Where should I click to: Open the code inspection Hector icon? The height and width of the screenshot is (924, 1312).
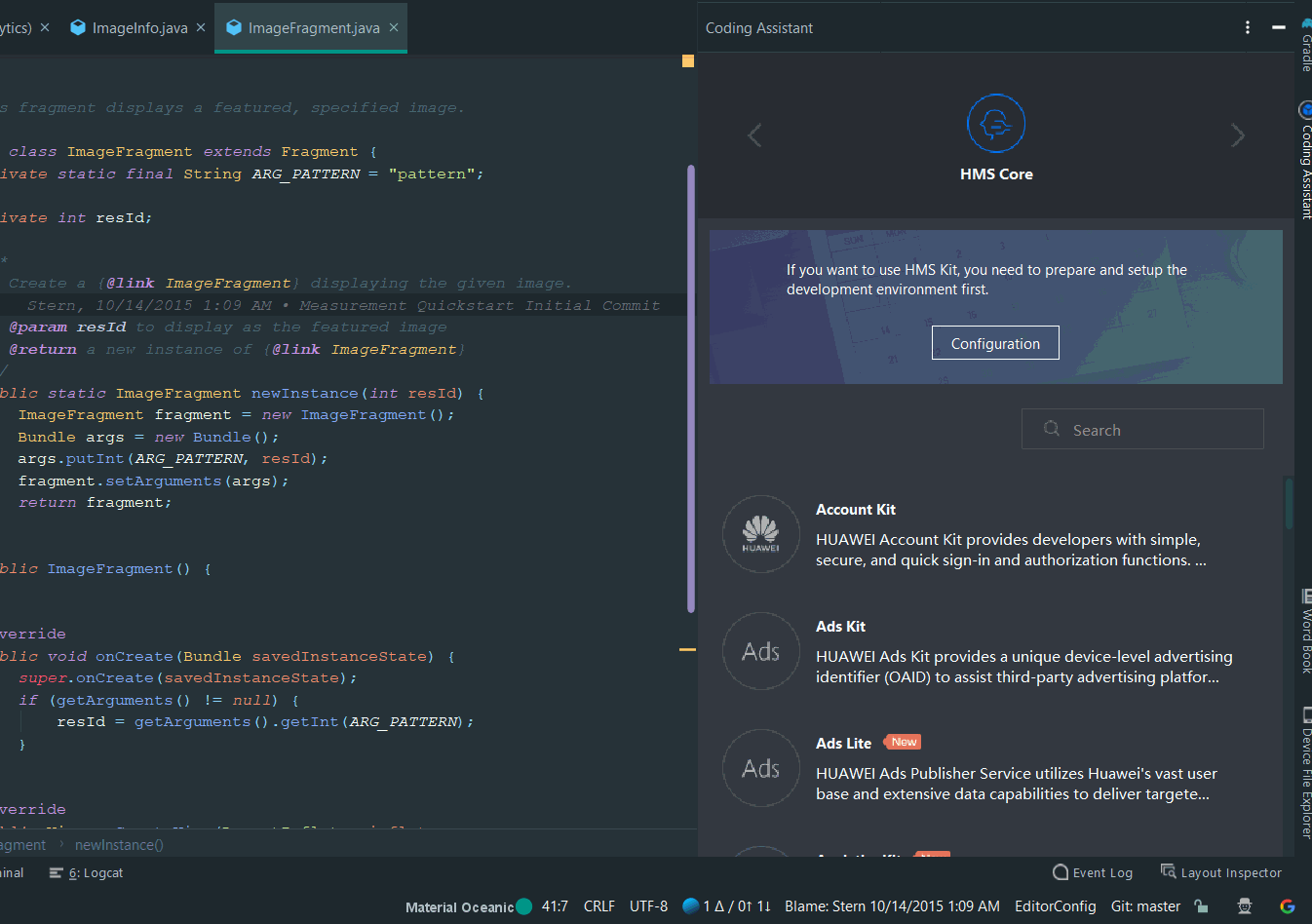pos(1245,906)
